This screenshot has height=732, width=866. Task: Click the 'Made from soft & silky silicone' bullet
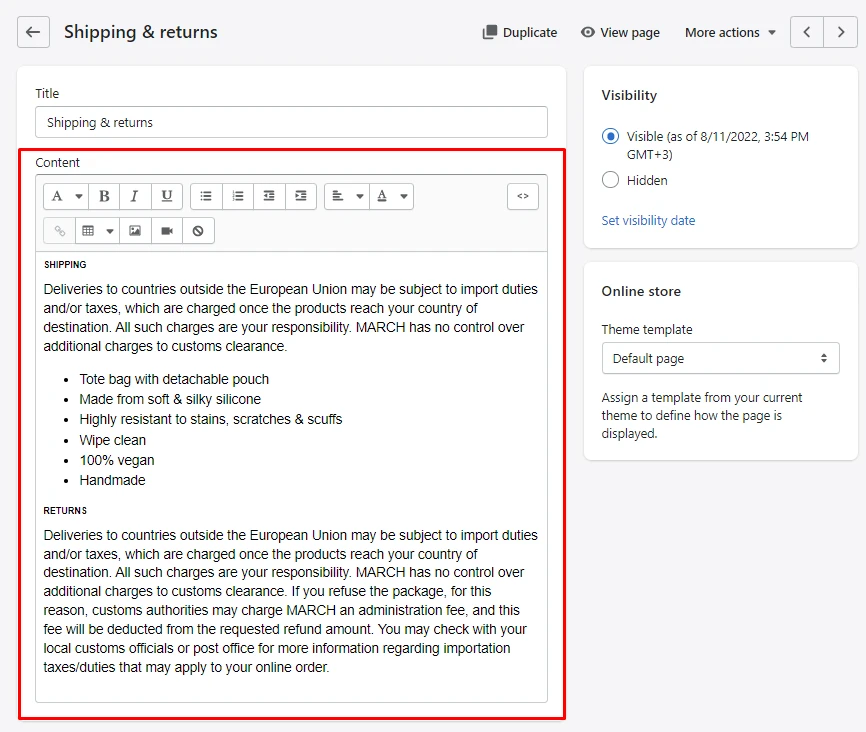[x=170, y=399]
